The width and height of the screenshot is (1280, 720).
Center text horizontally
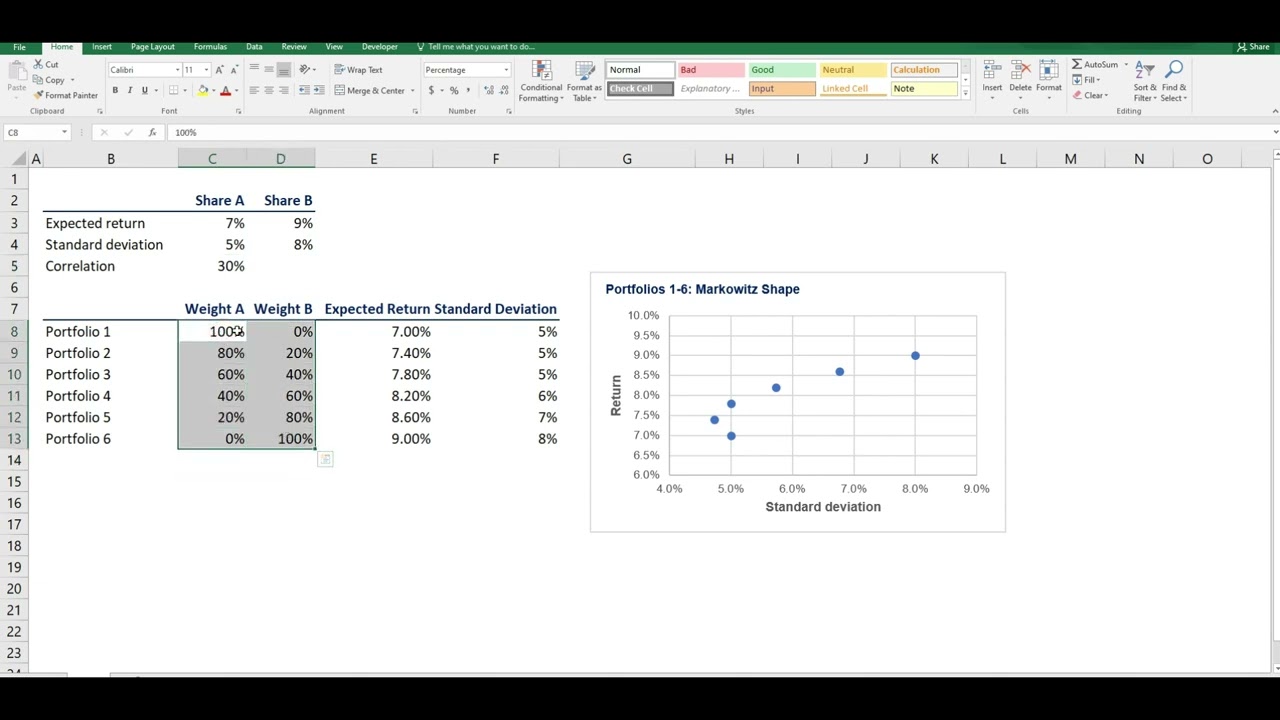click(x=269, y=91)
